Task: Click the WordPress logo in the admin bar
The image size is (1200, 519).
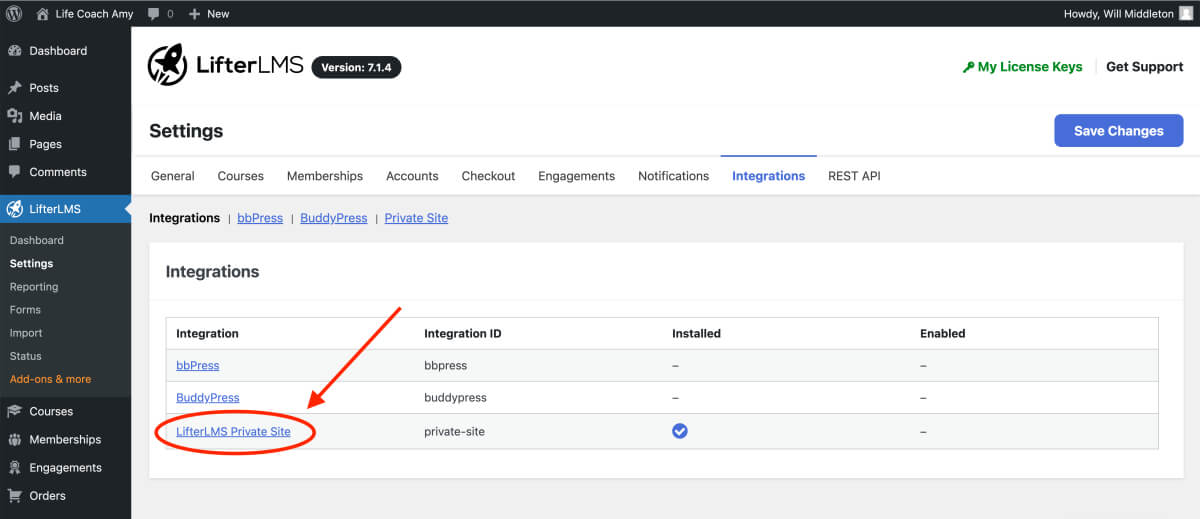Action: (x=14, y=14)
